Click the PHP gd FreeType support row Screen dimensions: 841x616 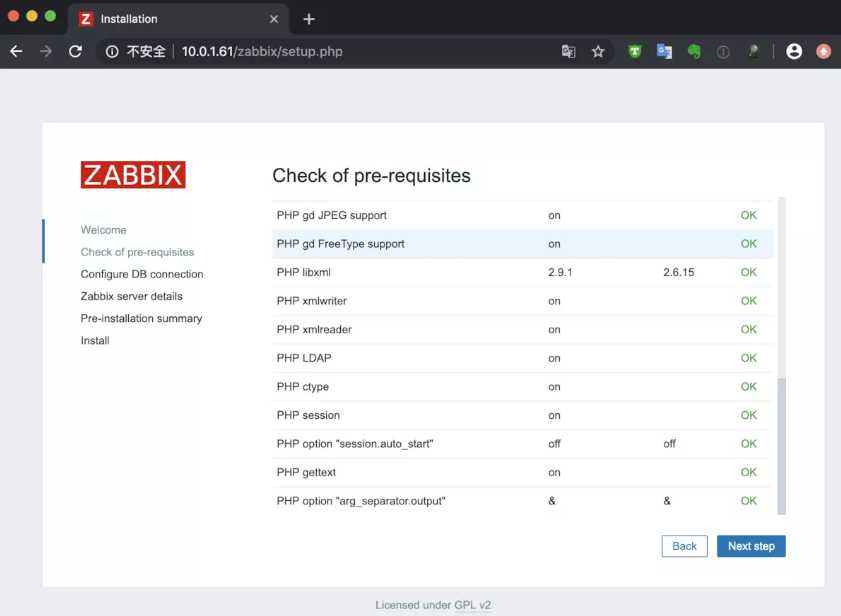522,244
